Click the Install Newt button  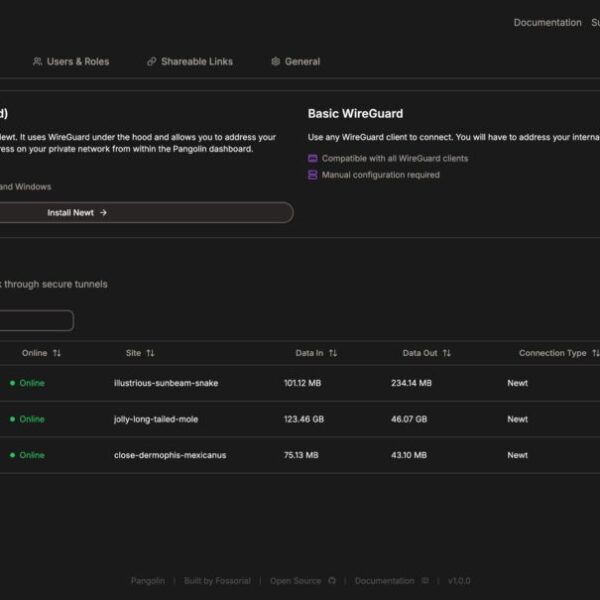click(147, 212)
